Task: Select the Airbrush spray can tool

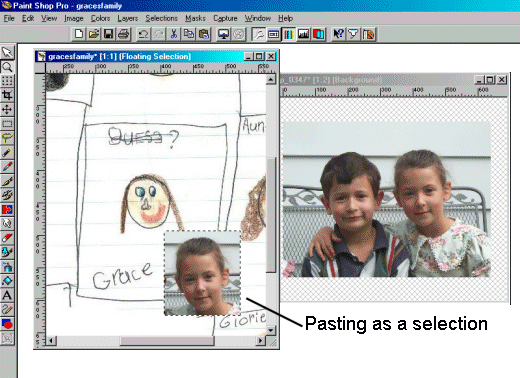Action: [x=7, y=267]
